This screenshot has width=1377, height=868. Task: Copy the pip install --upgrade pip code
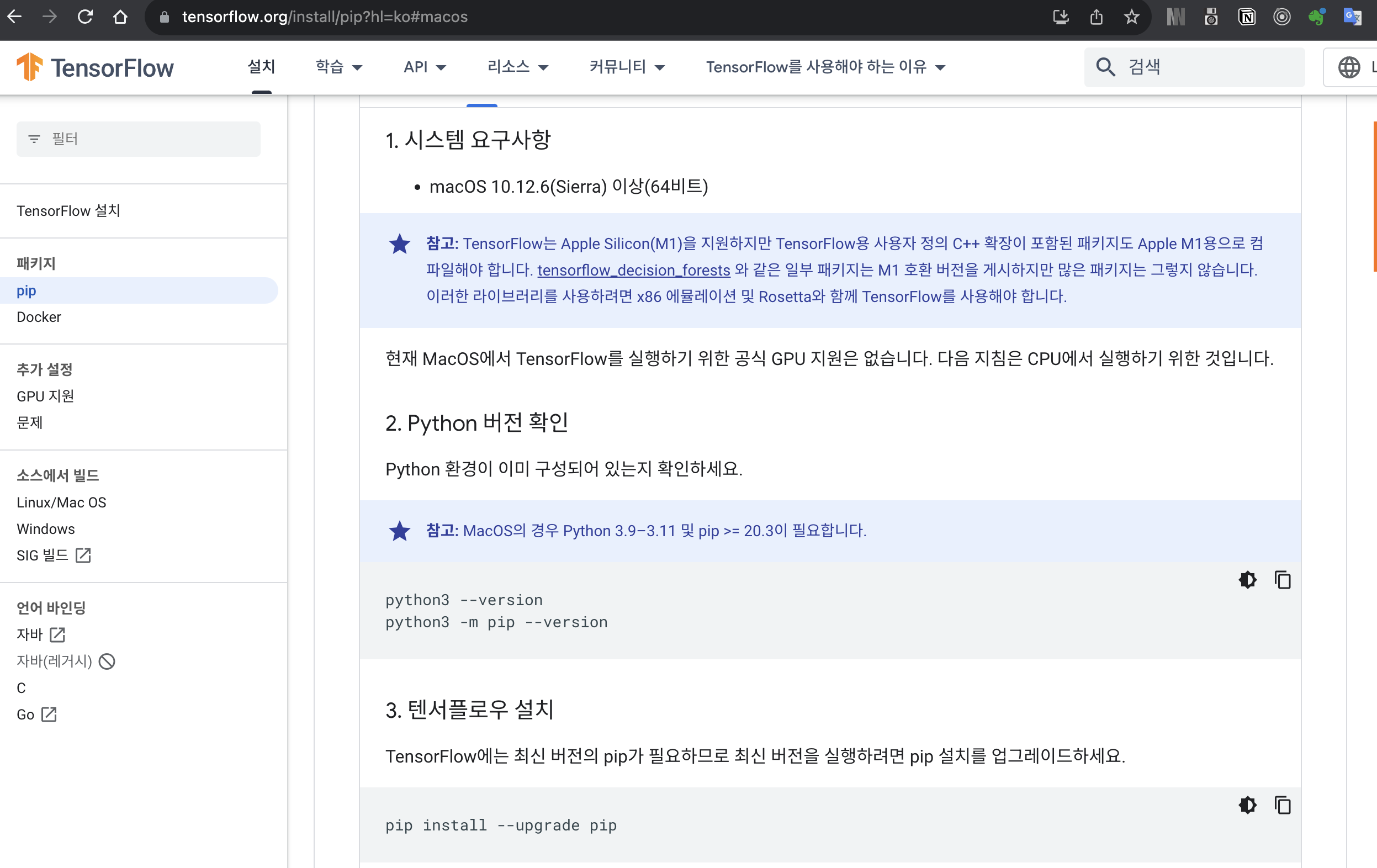(x=1282, y=805)
